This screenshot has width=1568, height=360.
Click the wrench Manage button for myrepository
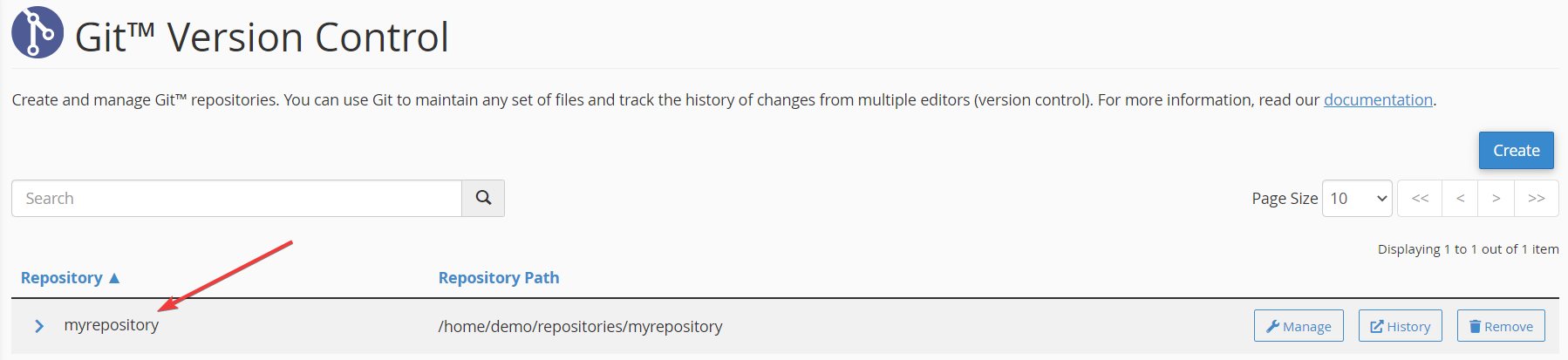coord(1299,326)
